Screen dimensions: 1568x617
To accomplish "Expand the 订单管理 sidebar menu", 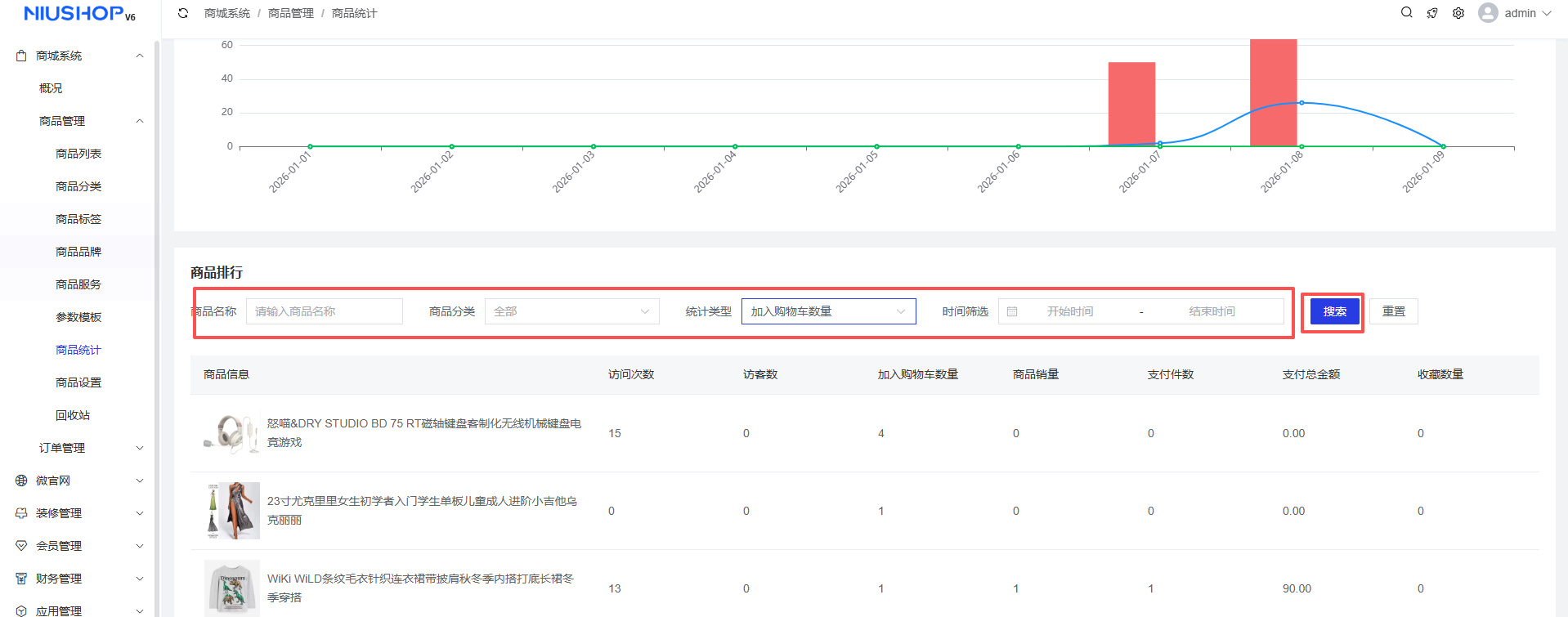I will point(90,448).
